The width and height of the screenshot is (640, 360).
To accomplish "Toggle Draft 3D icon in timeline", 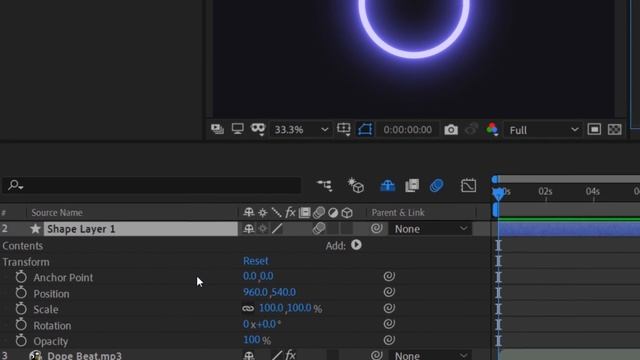I will [x=356, y=186].
